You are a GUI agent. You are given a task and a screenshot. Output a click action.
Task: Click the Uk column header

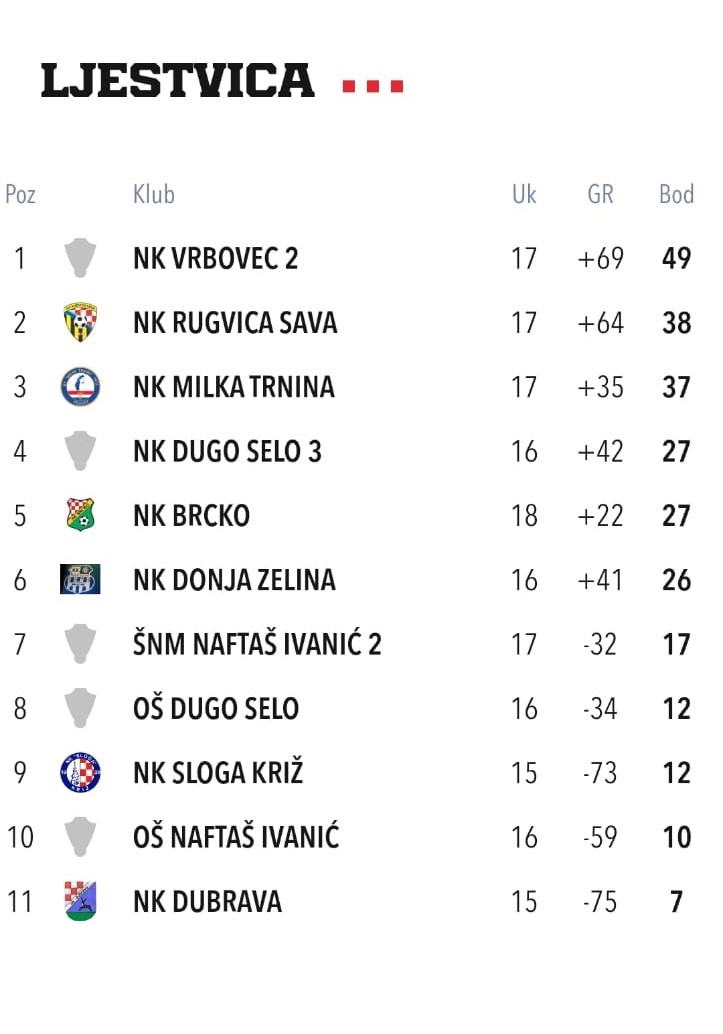click(x=524, y=194)
